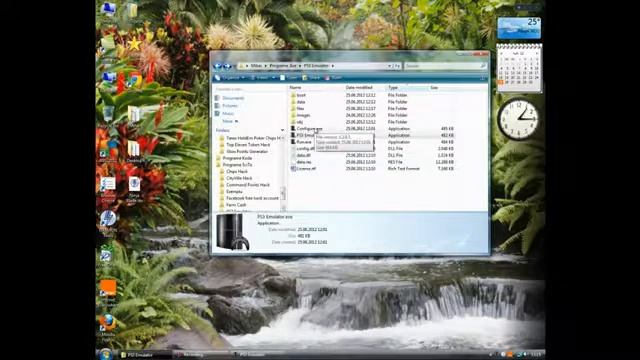
Task: Click the calendar gadget on sidebar
Action: pyautogui.click(x=519, y=68)
